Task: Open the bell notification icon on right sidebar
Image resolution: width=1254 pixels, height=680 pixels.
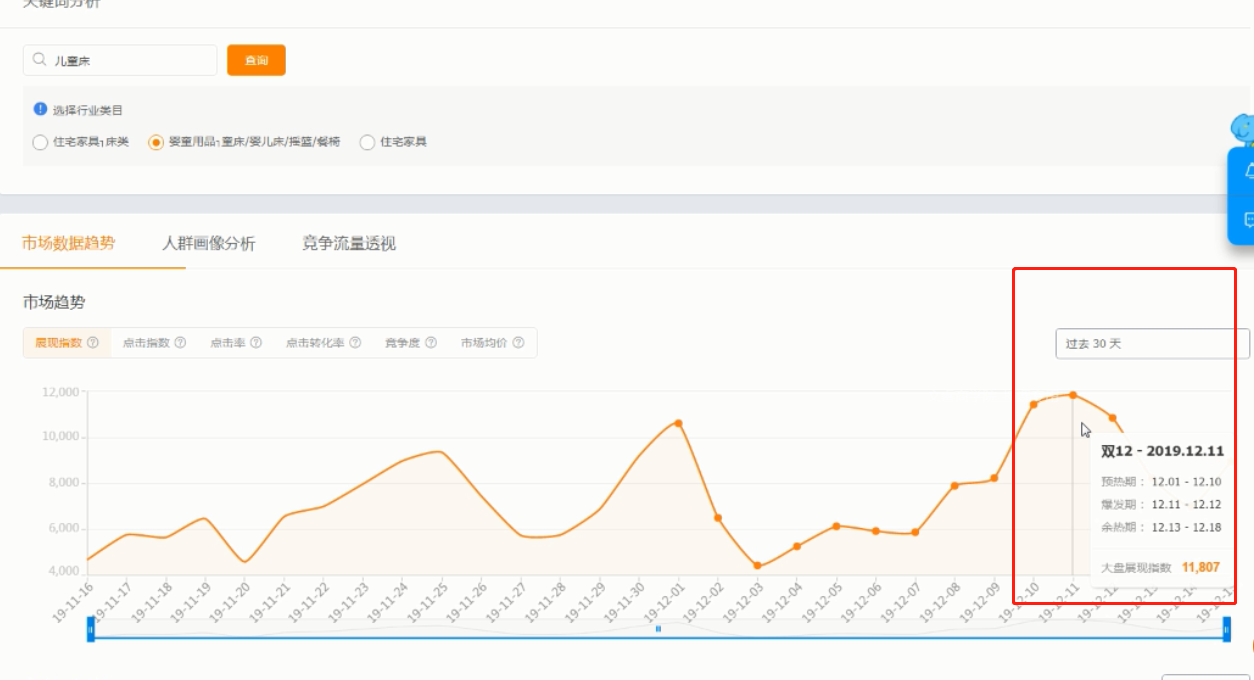Action: (x=1247, y=172)
